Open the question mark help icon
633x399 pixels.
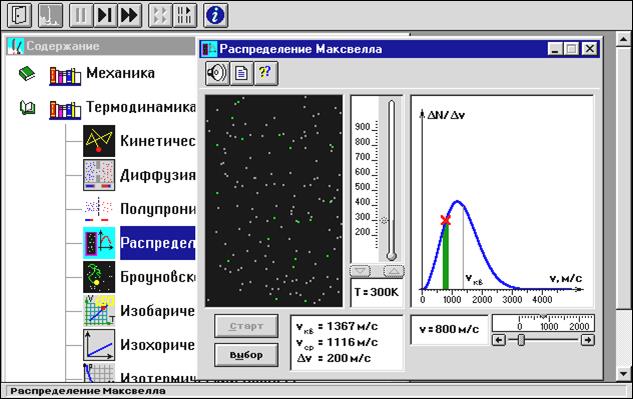point(266,74)
